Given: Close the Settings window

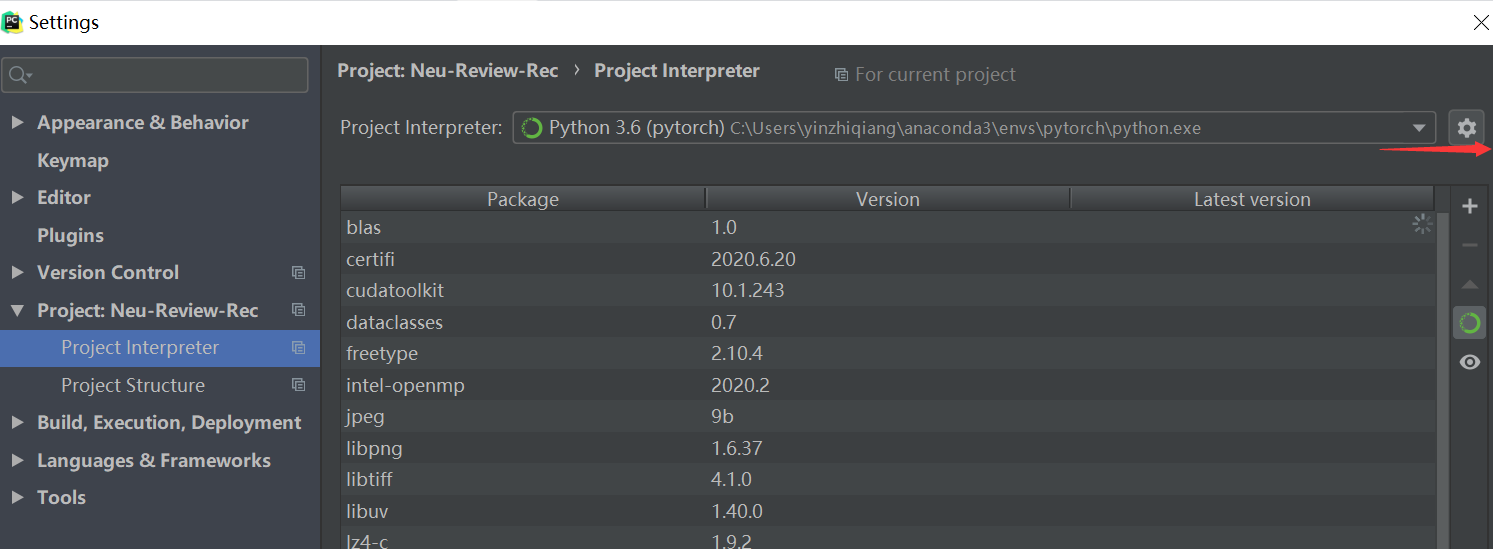Looking at the screenshot, I should [1481, 22].
